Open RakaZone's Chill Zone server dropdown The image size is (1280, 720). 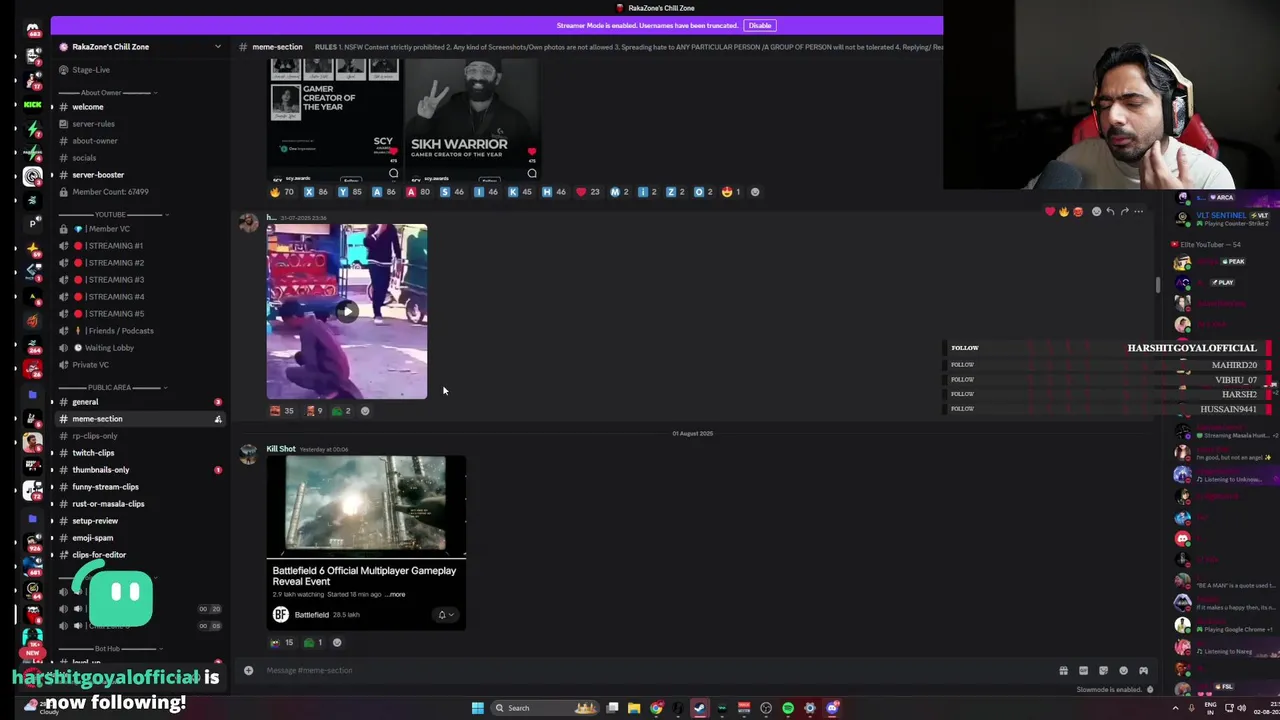click(218, 47)
